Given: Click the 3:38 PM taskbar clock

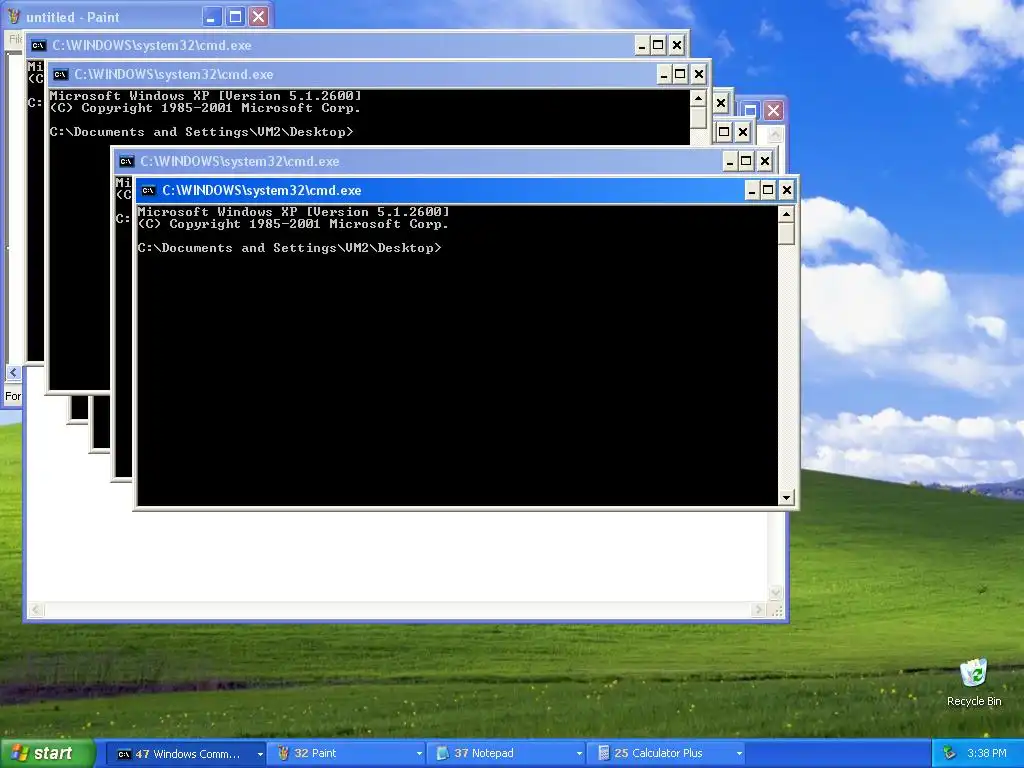Looking at the screenshot, I should 987,753.
